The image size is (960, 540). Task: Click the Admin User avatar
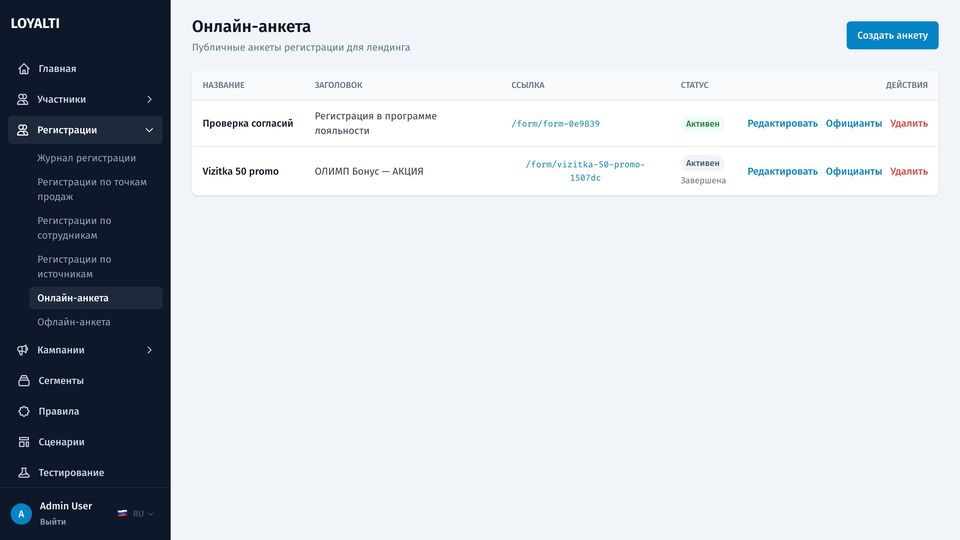click(x=21, y=514)
